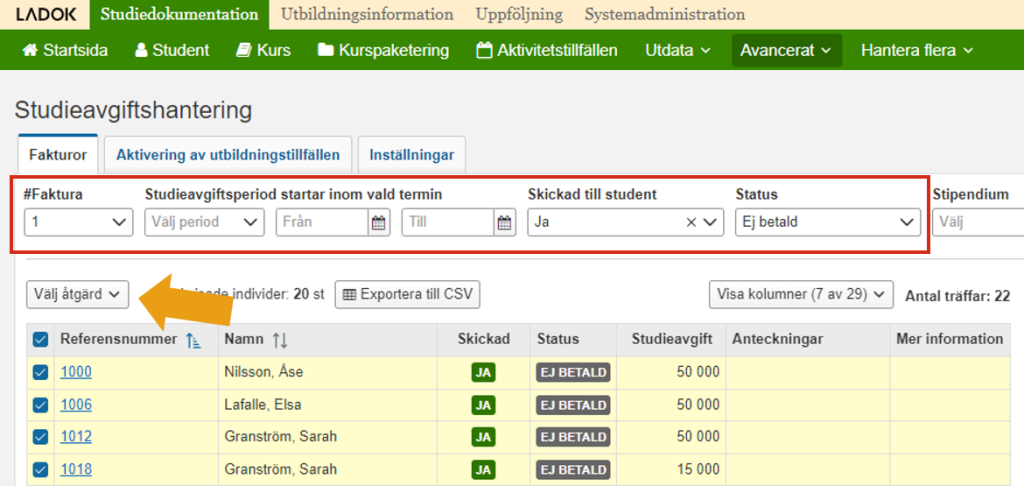The image size is (1024, 486).
Task: Click the name Nilsson, Åse
Action: [264, 372]
